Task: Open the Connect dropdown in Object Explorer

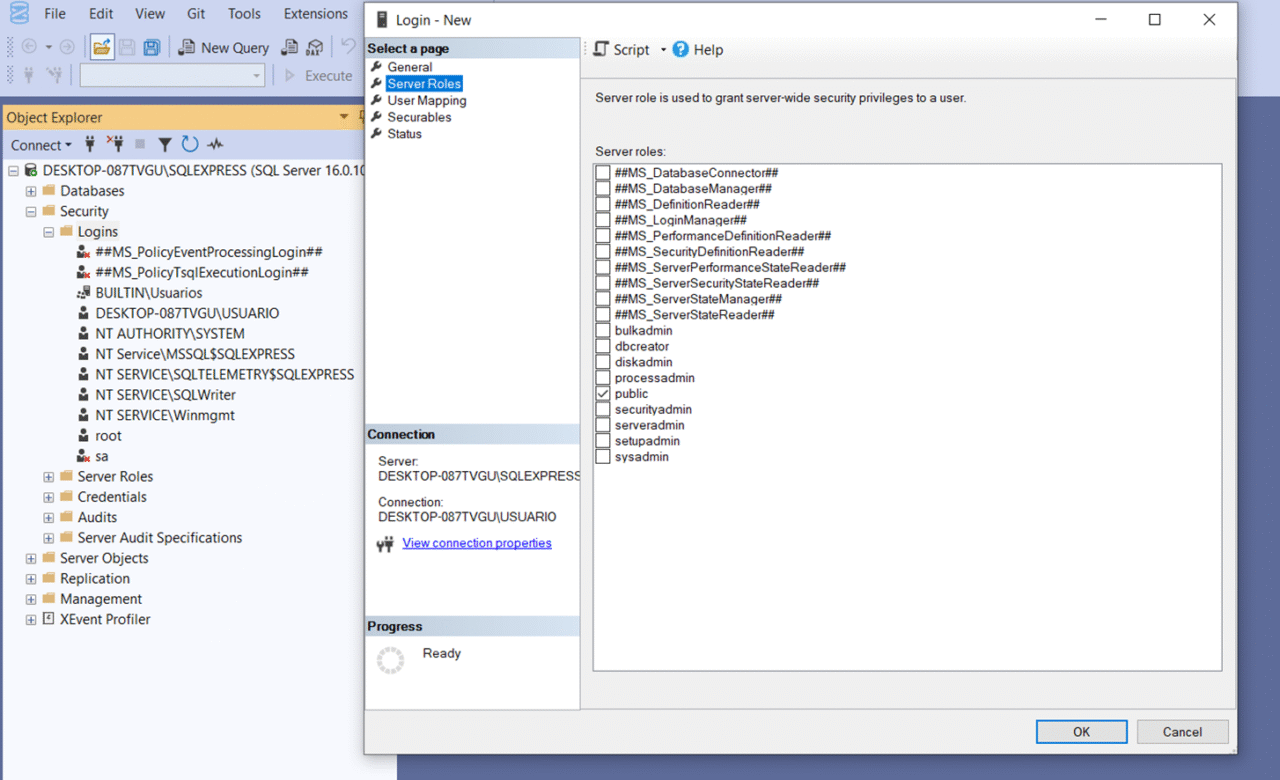Action: pyautogui.click(x=41, y=145)
